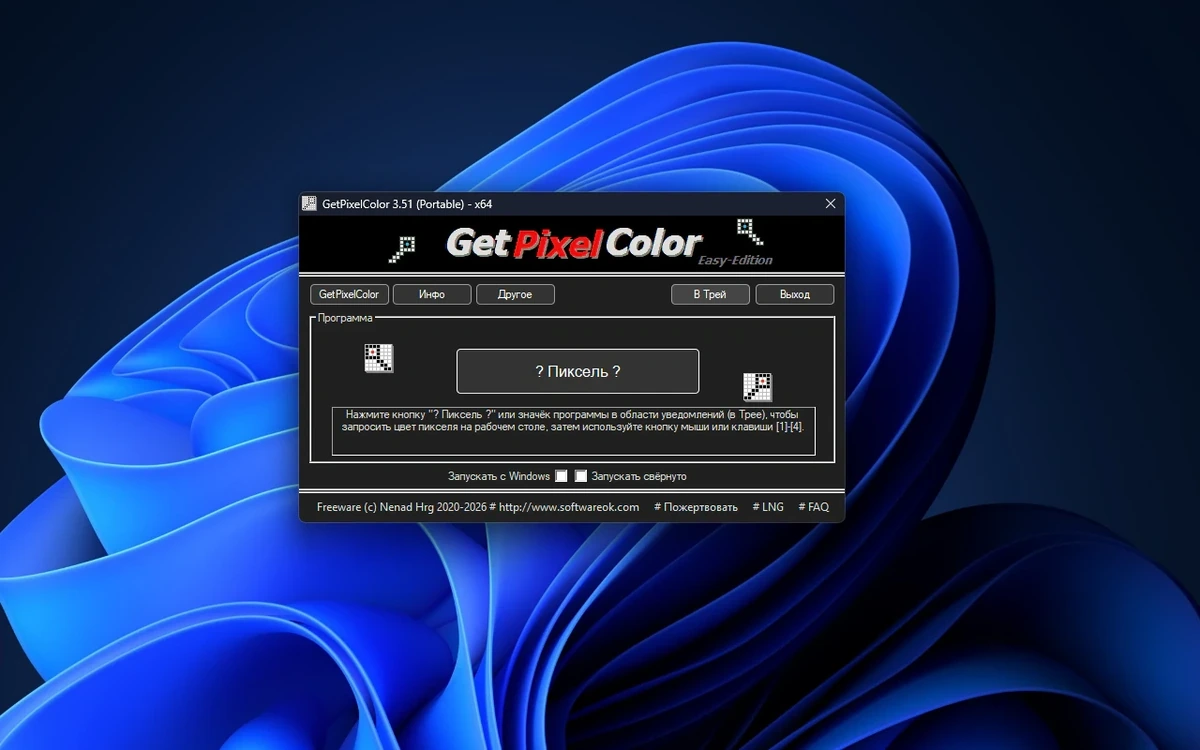The width and height of the screenshot is (1200, 750).
Task: Click the title text GetPixelColor 3.51 (Portable) - x64
Action: tap(407, 204)
